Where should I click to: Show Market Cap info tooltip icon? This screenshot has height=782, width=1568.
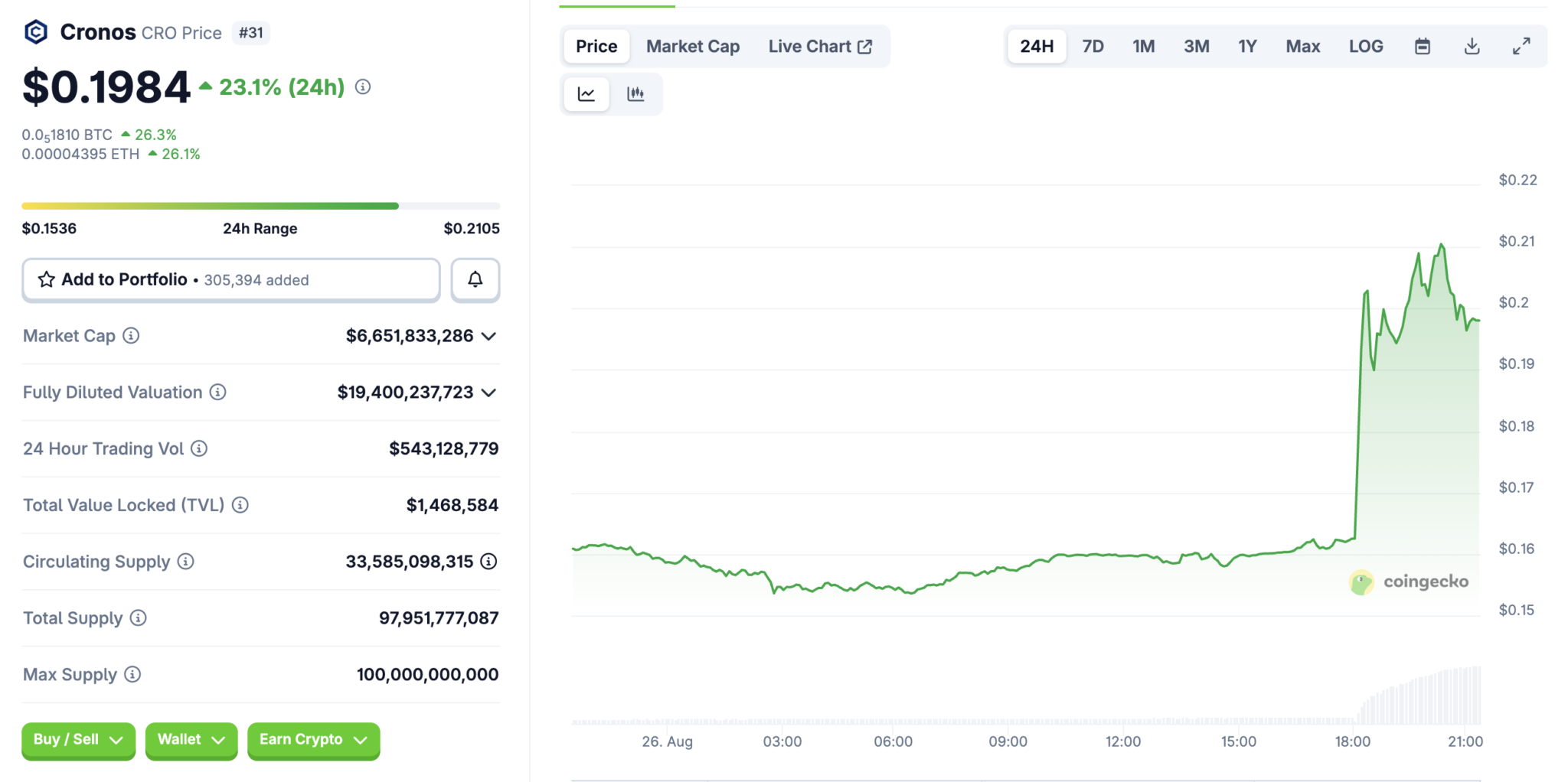pos(131,336)
